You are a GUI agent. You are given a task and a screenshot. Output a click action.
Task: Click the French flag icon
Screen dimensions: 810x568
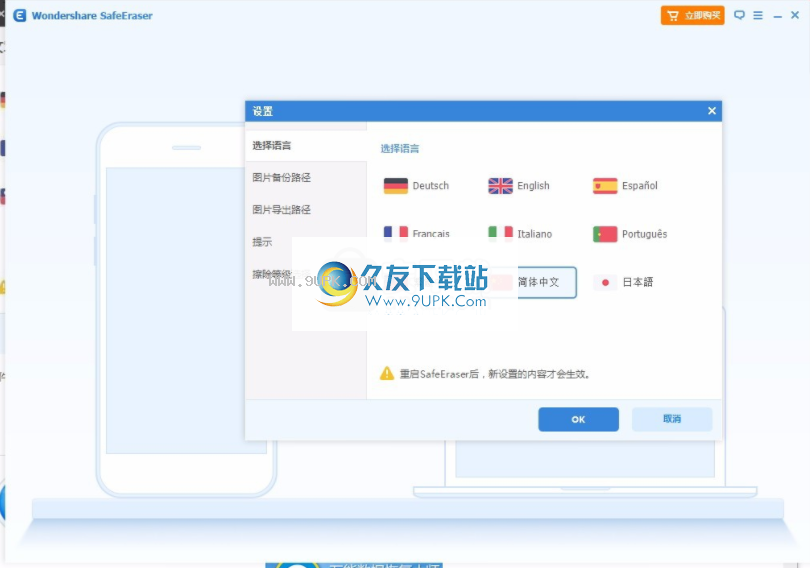coord(396,233)
